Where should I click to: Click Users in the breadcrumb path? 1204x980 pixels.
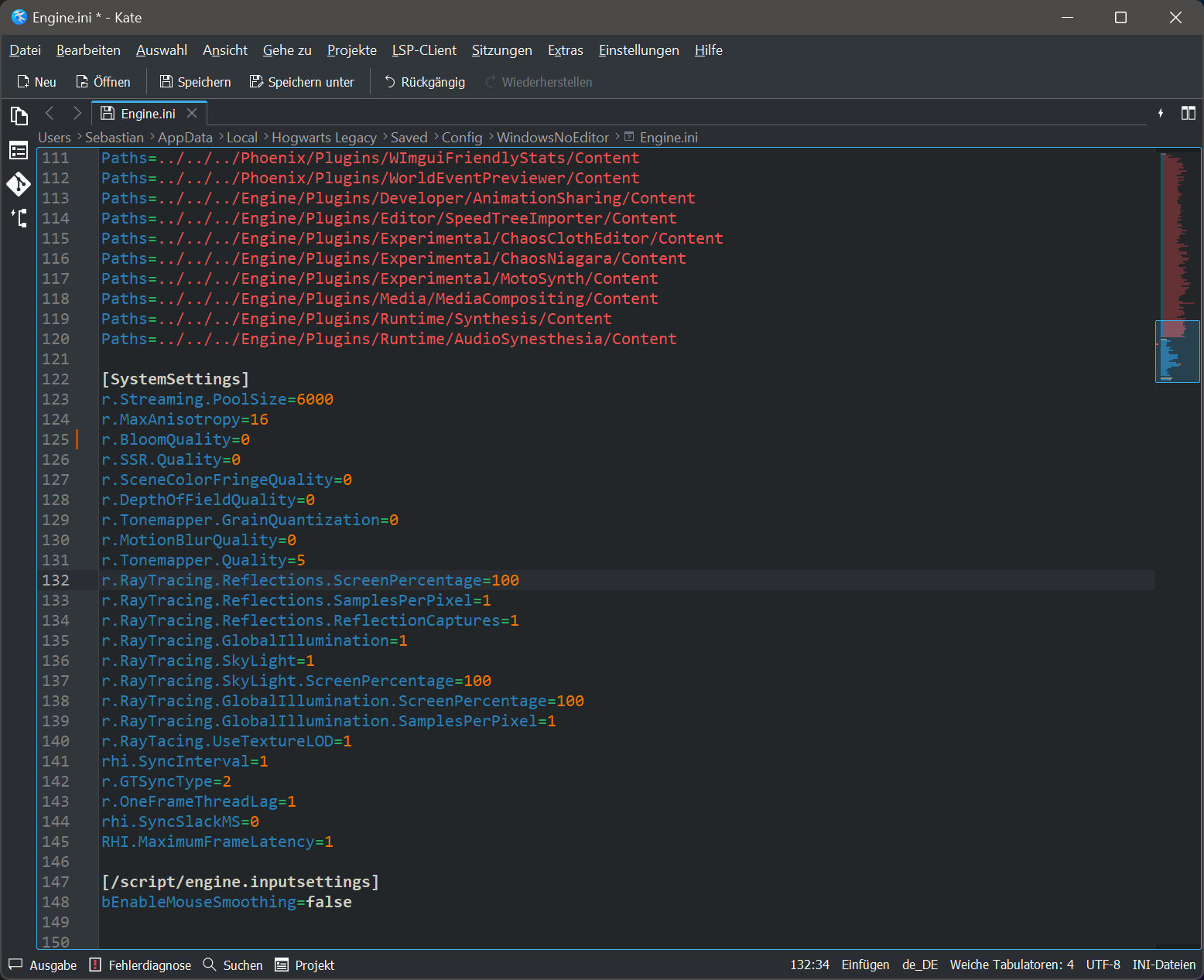(54, 138)
